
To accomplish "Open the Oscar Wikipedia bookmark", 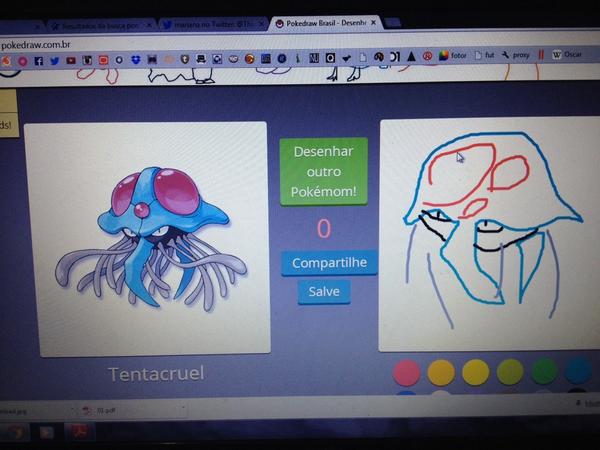I will [567, 55].
